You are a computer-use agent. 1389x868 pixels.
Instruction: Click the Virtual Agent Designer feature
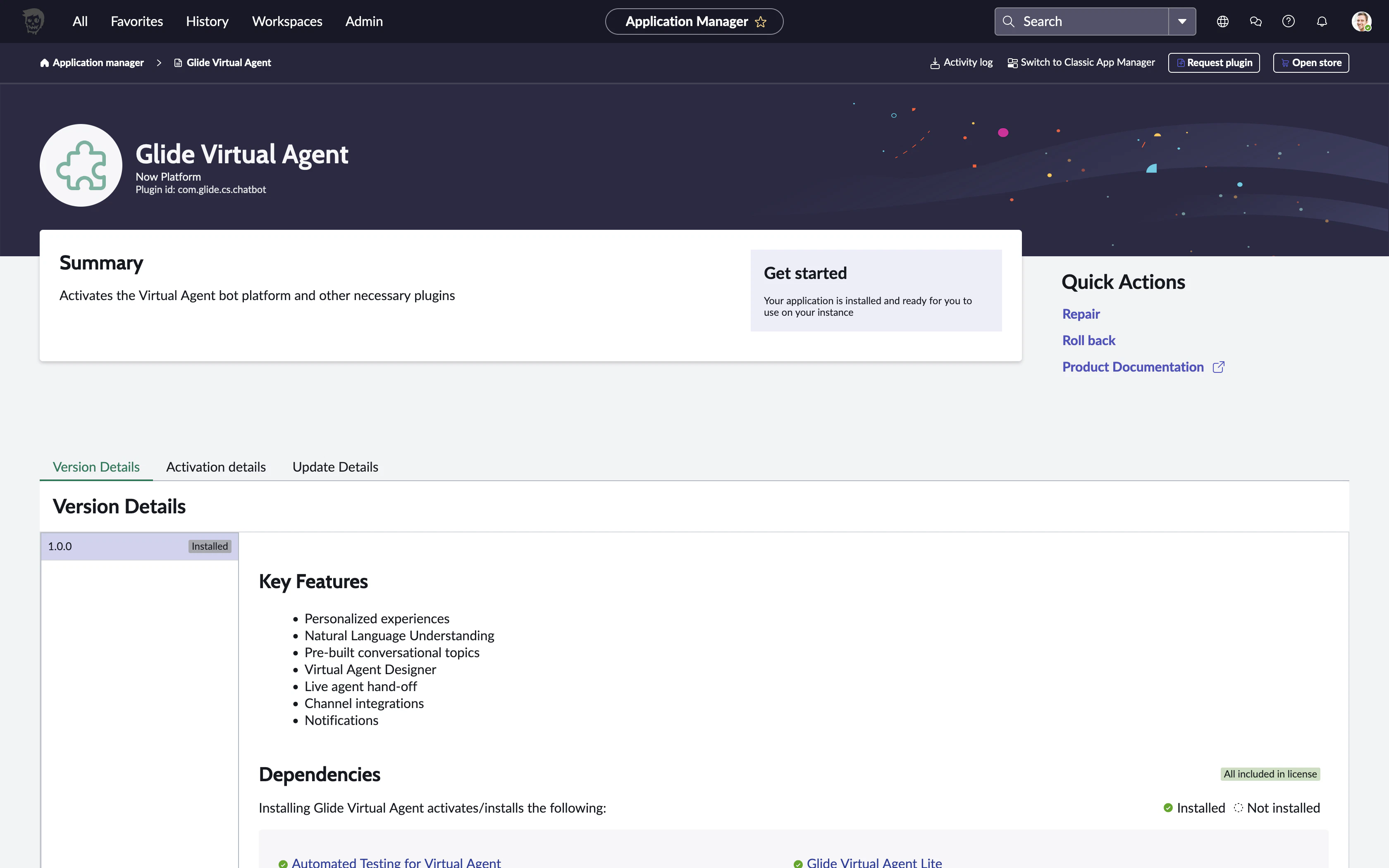coord(370,669)
